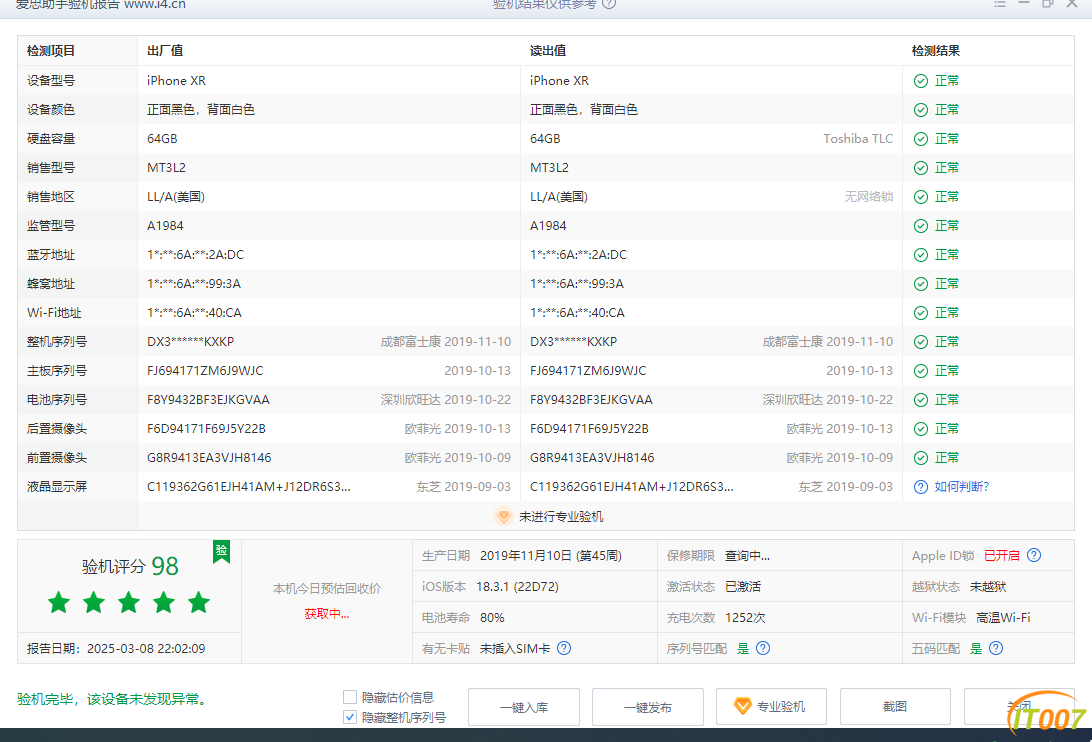Select the 无网络锁 label
Screen dimensions: 1092x742
(868, 197)
